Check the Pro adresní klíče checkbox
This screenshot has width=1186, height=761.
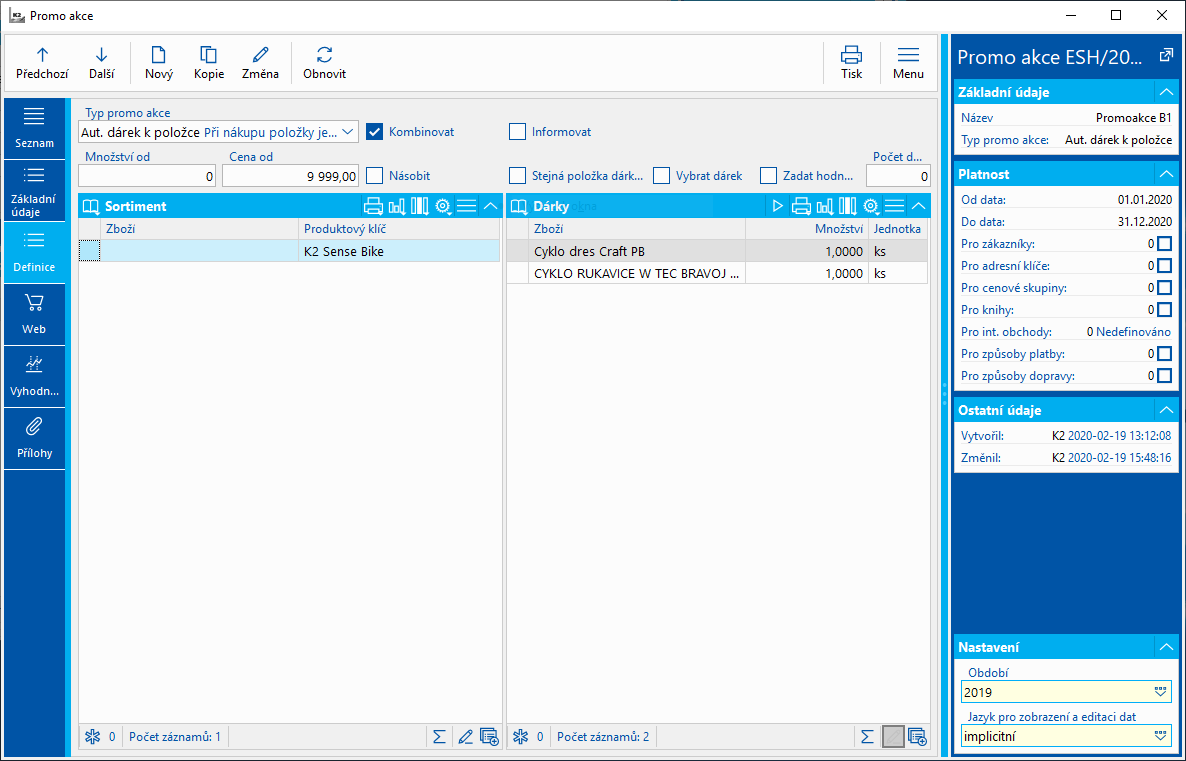coord(1165,266)
